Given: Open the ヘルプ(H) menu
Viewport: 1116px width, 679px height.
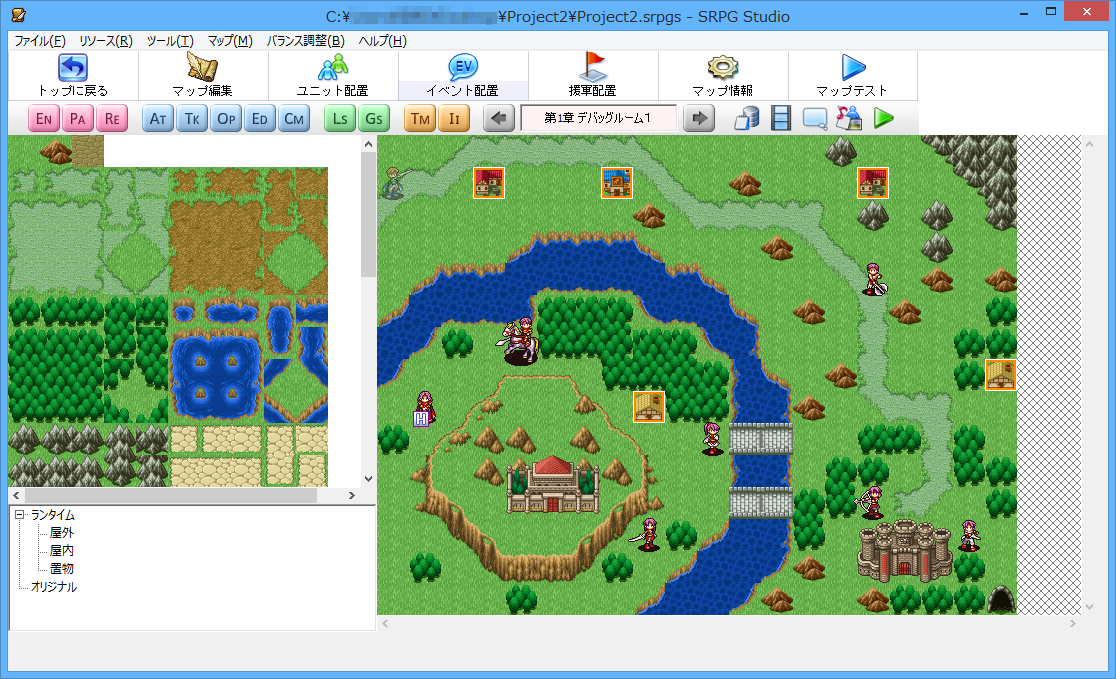Looking at the screenshot, I should pos(382,41).
